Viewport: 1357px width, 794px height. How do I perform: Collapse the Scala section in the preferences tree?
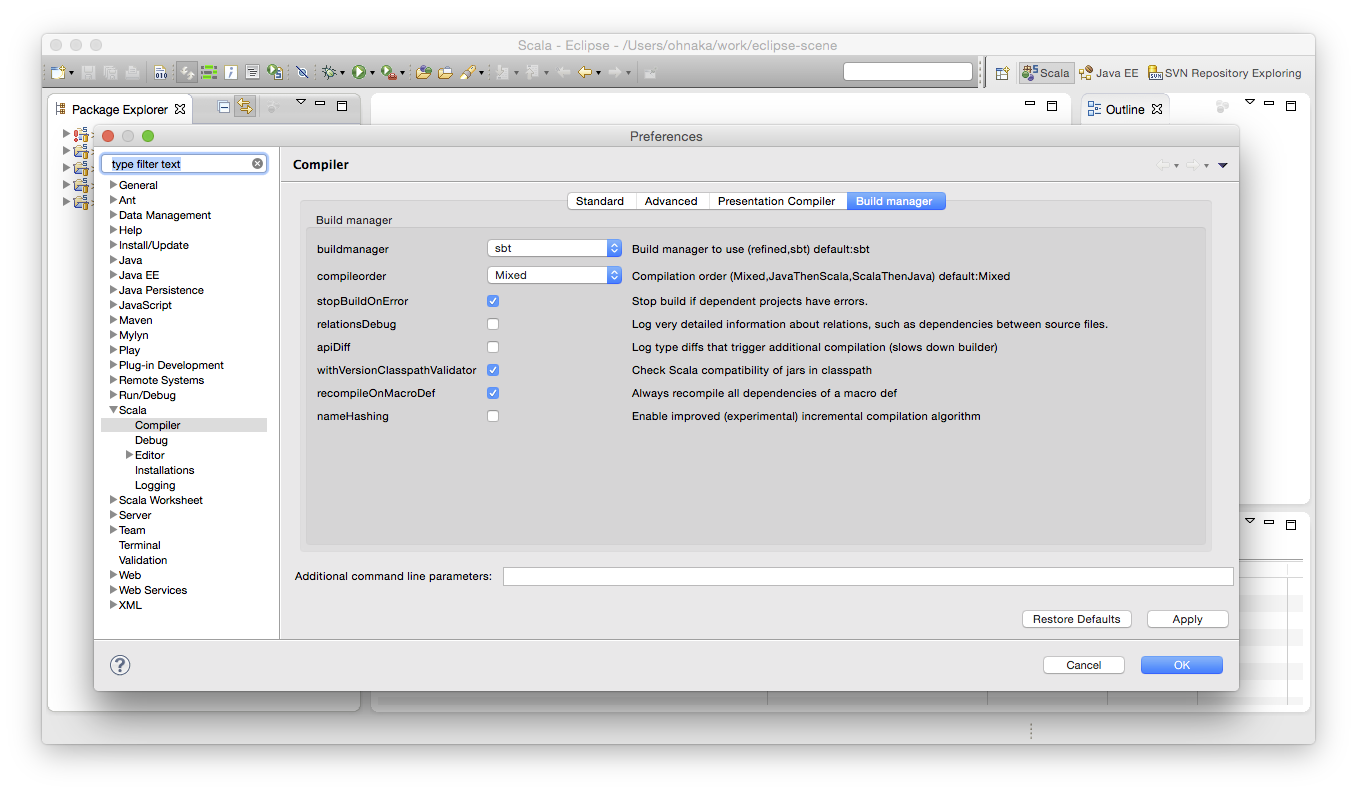[115, 410]
